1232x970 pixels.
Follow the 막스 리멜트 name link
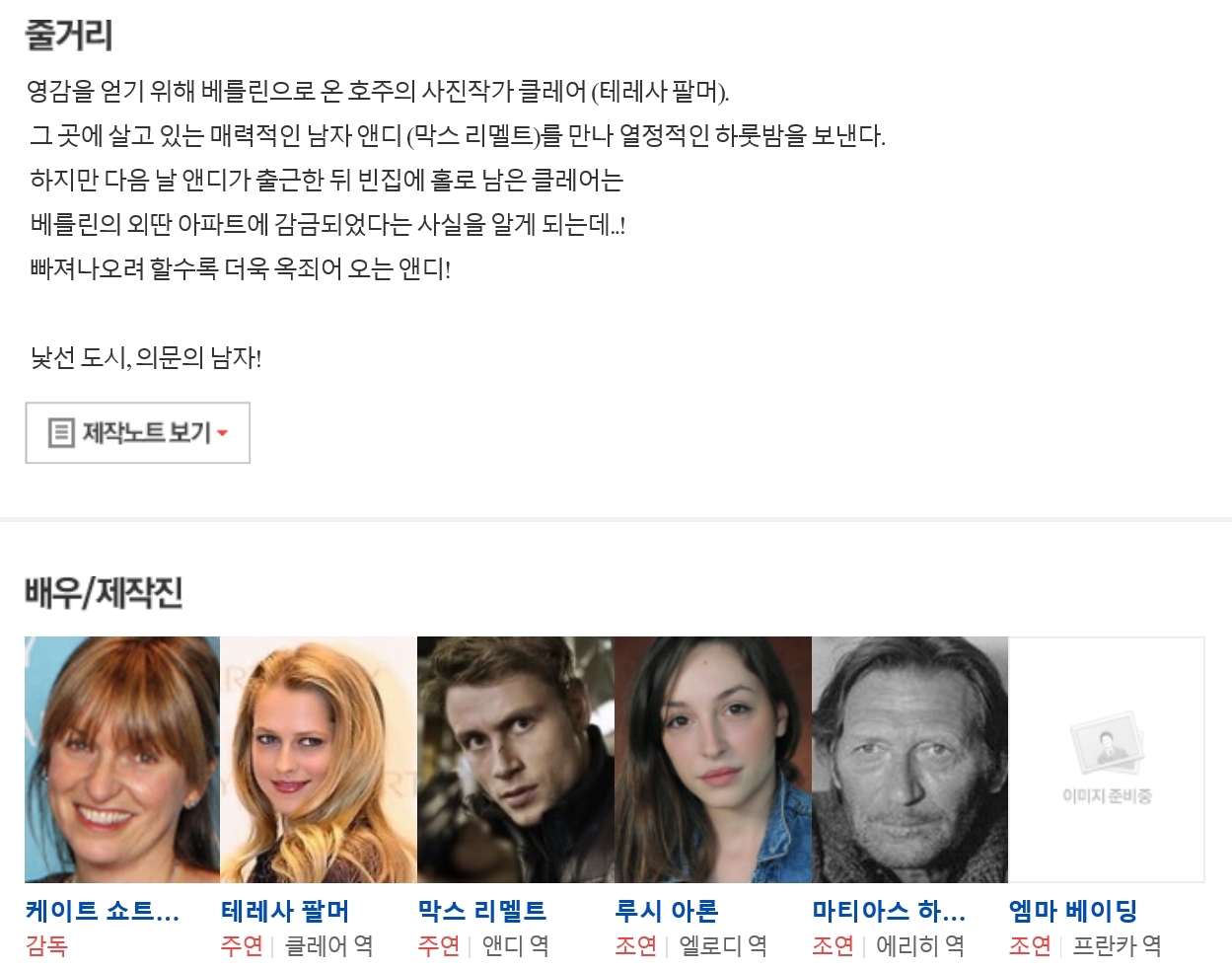pyautogui.click(x=482, y=911)
